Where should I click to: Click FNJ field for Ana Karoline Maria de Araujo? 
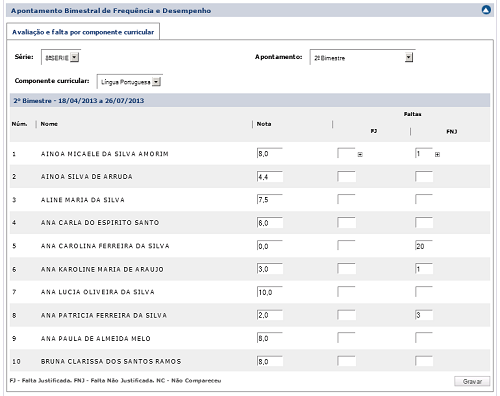424,269
